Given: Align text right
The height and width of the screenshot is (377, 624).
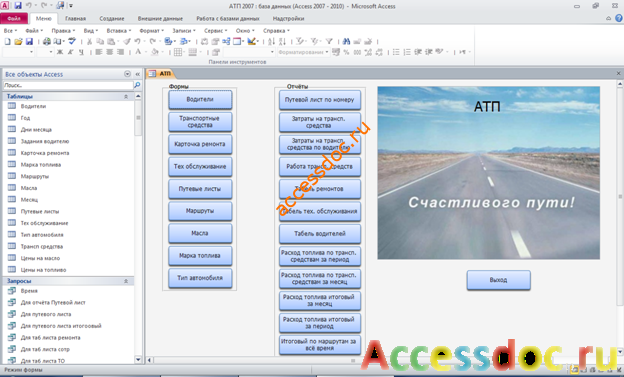Looking at the screenshot, I should tap(120, 52).
